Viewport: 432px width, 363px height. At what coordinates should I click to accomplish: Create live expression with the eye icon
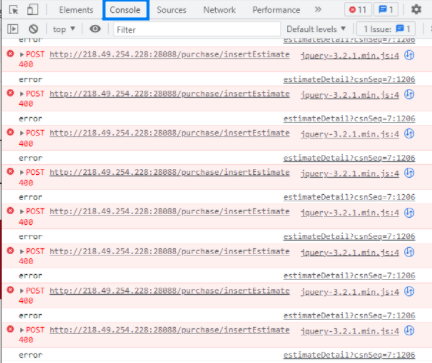click(95, 29)
